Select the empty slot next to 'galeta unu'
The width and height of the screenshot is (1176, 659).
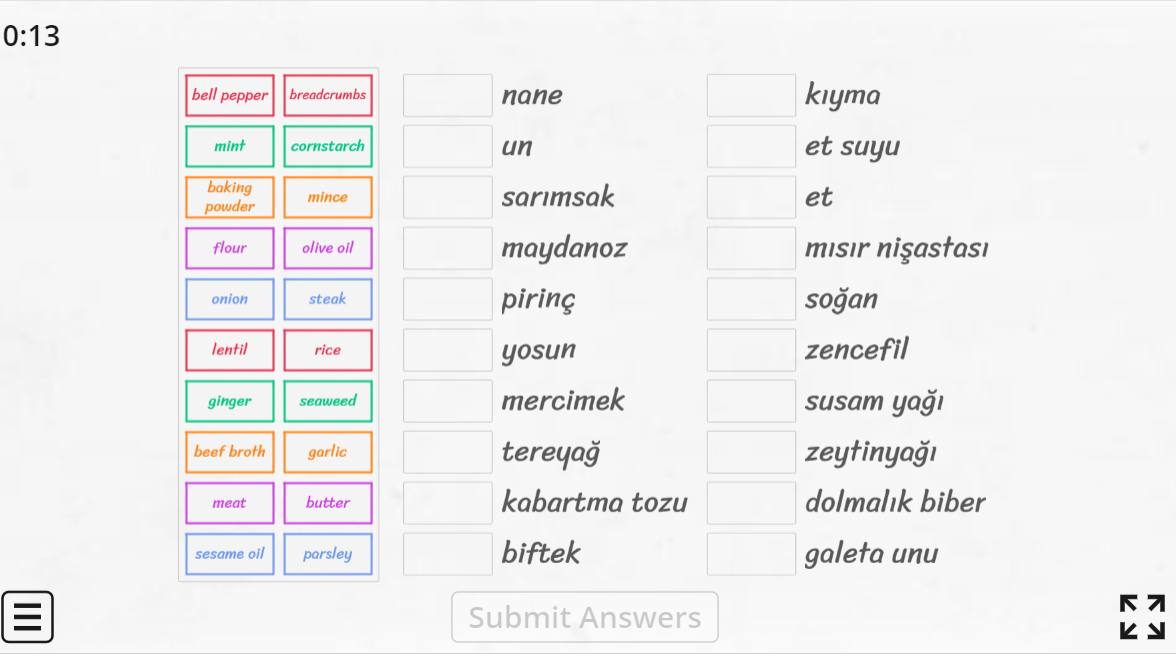(x=751, y=554)
